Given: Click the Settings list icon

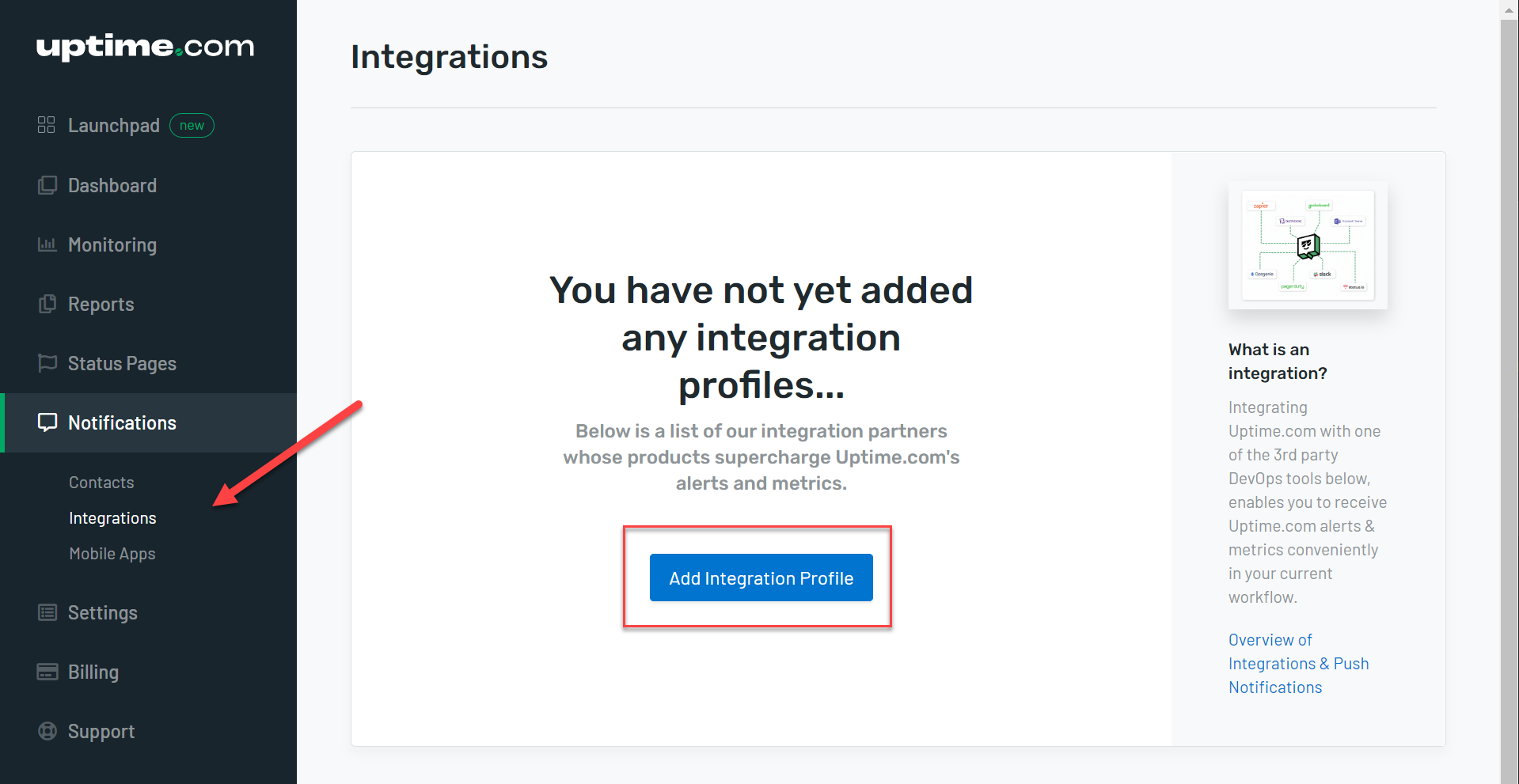Looking at the screenshot, I should tap(47, 612).
